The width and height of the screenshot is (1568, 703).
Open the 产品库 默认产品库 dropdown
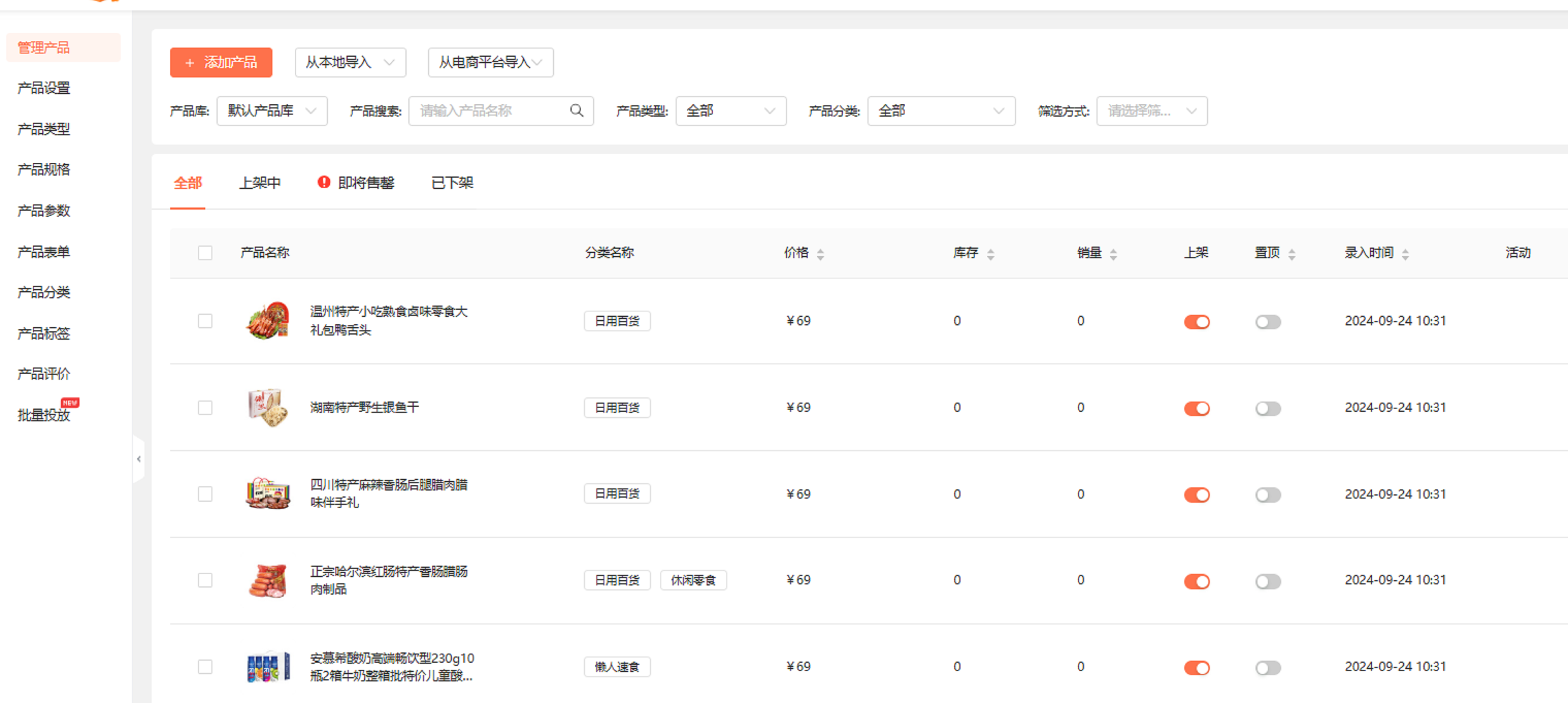coord(272,110)
